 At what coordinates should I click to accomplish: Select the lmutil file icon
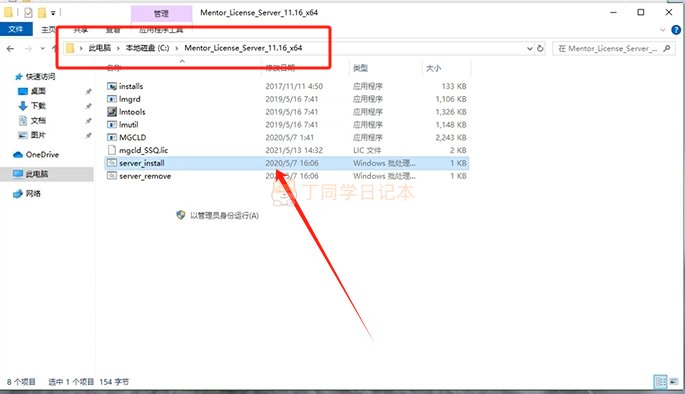[112, 124]
